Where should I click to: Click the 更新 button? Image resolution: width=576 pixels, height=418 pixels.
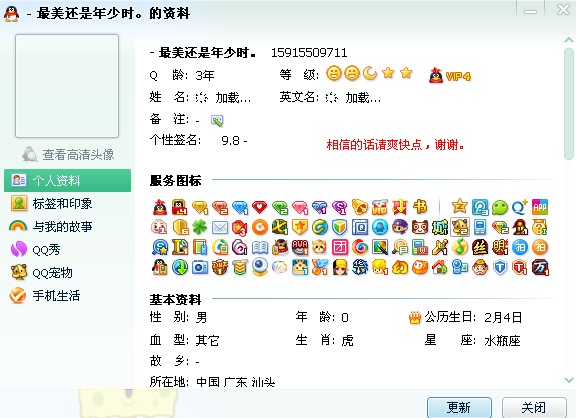point(459,407)
